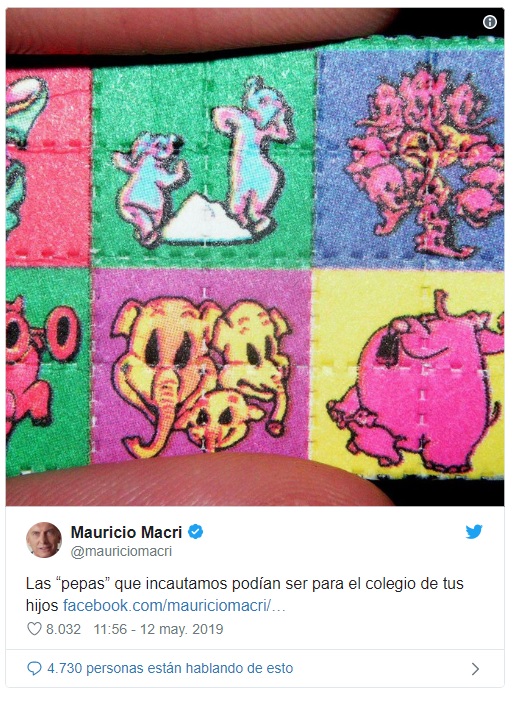The image size is (516, 701).
Task: Click the Mauricio Macri display name
Action: [x=127, y=532]
